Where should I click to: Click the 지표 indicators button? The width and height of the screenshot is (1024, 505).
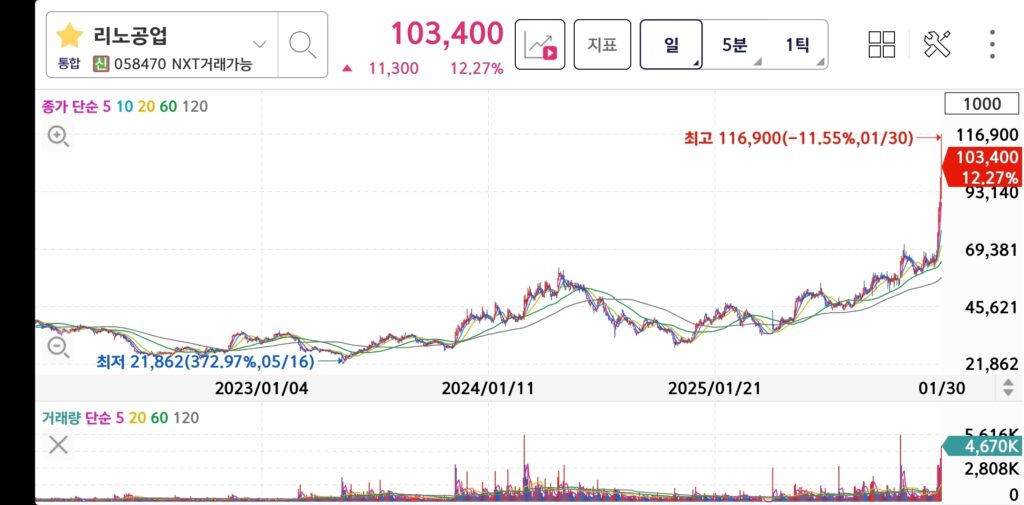[602, 45]
